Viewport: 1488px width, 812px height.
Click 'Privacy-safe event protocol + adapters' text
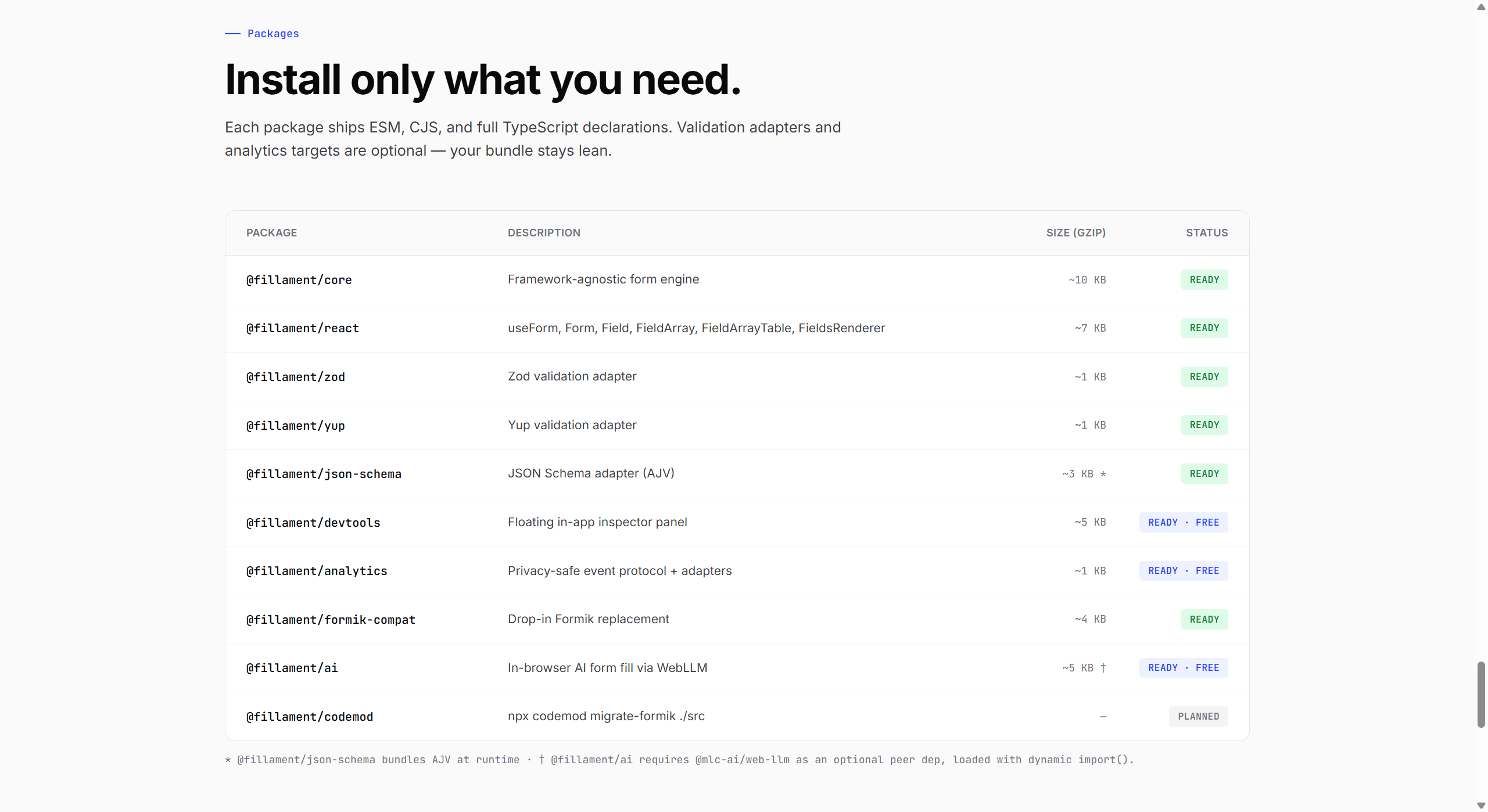click(x=619, y=571)
